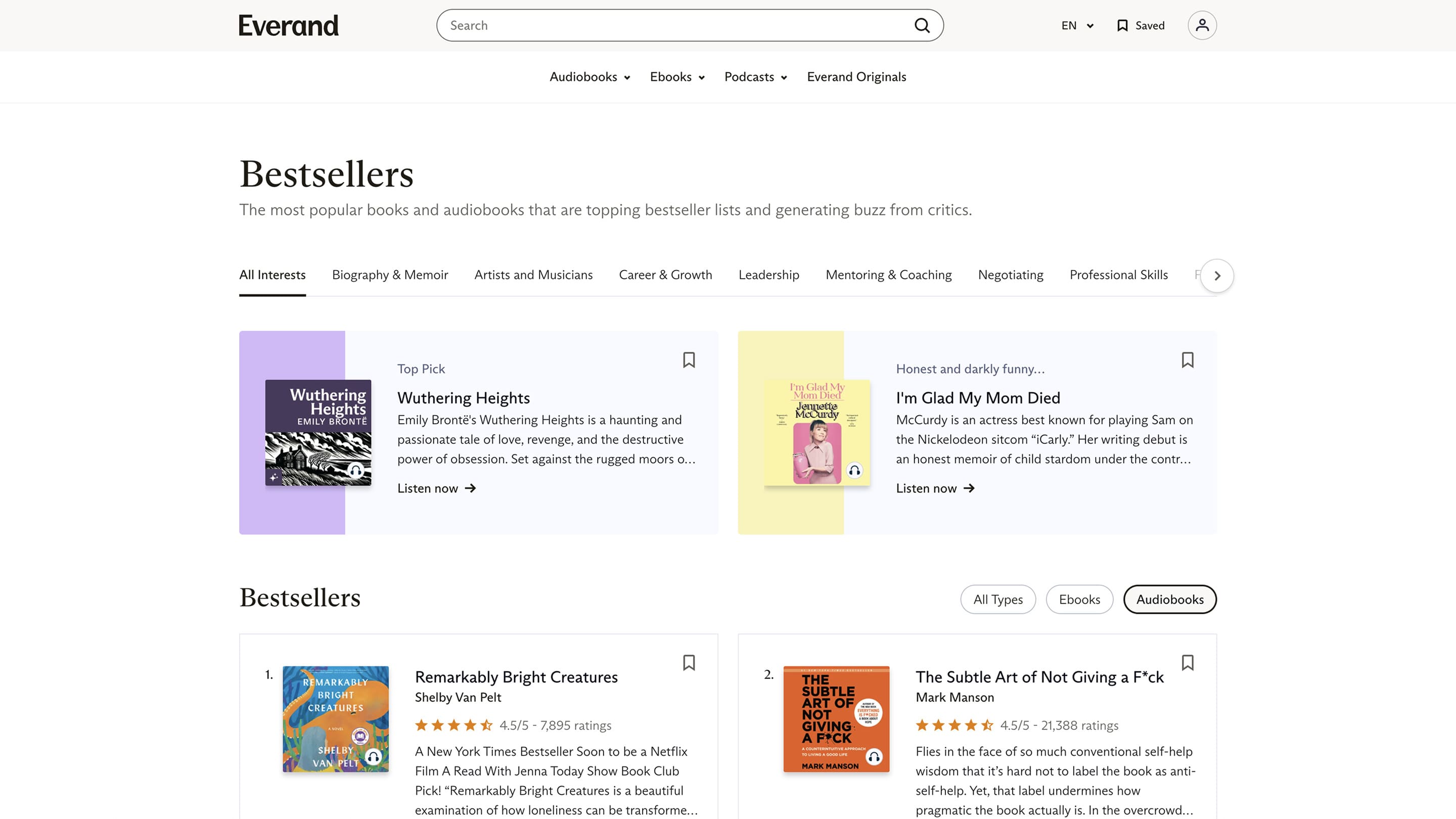Open the user account menu
Viewport: 1456px width, 819px height.
click(x=1203, y=25)
